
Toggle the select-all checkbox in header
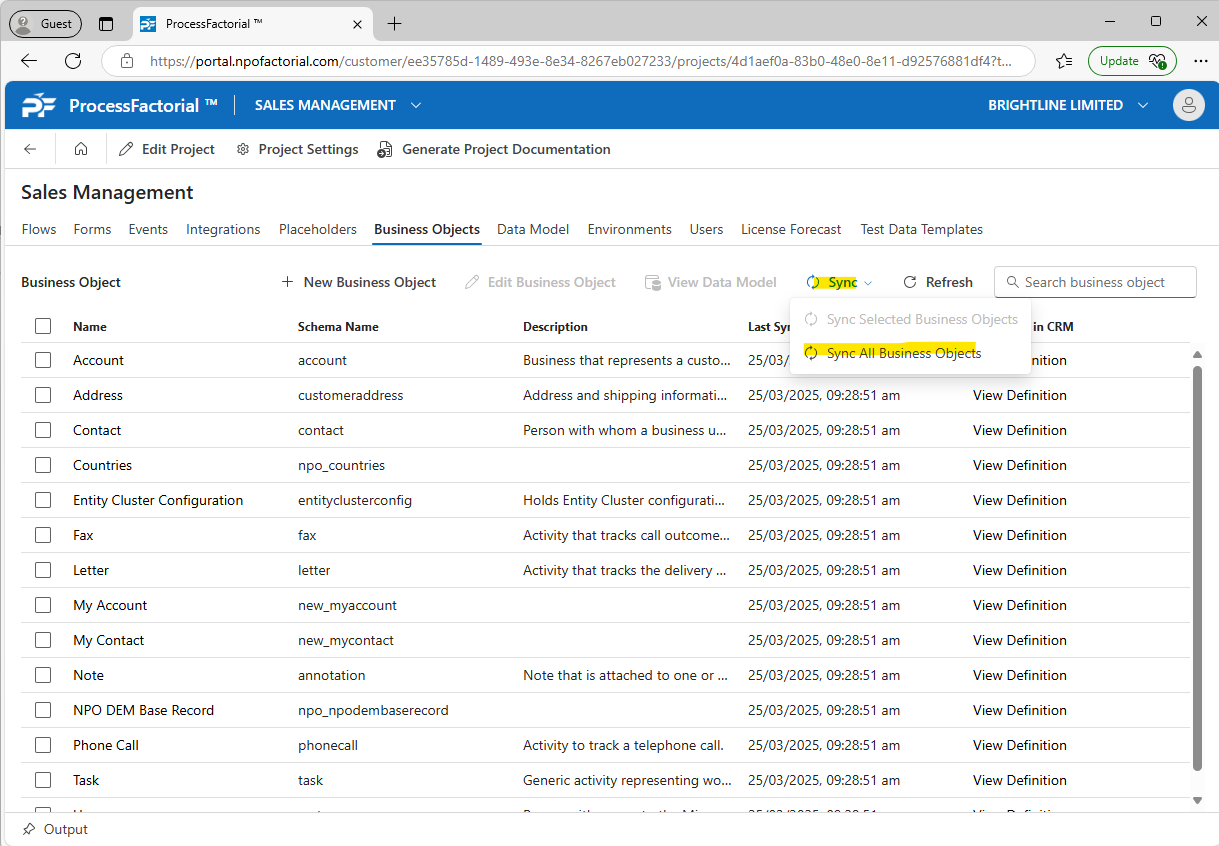click(43, 326)
